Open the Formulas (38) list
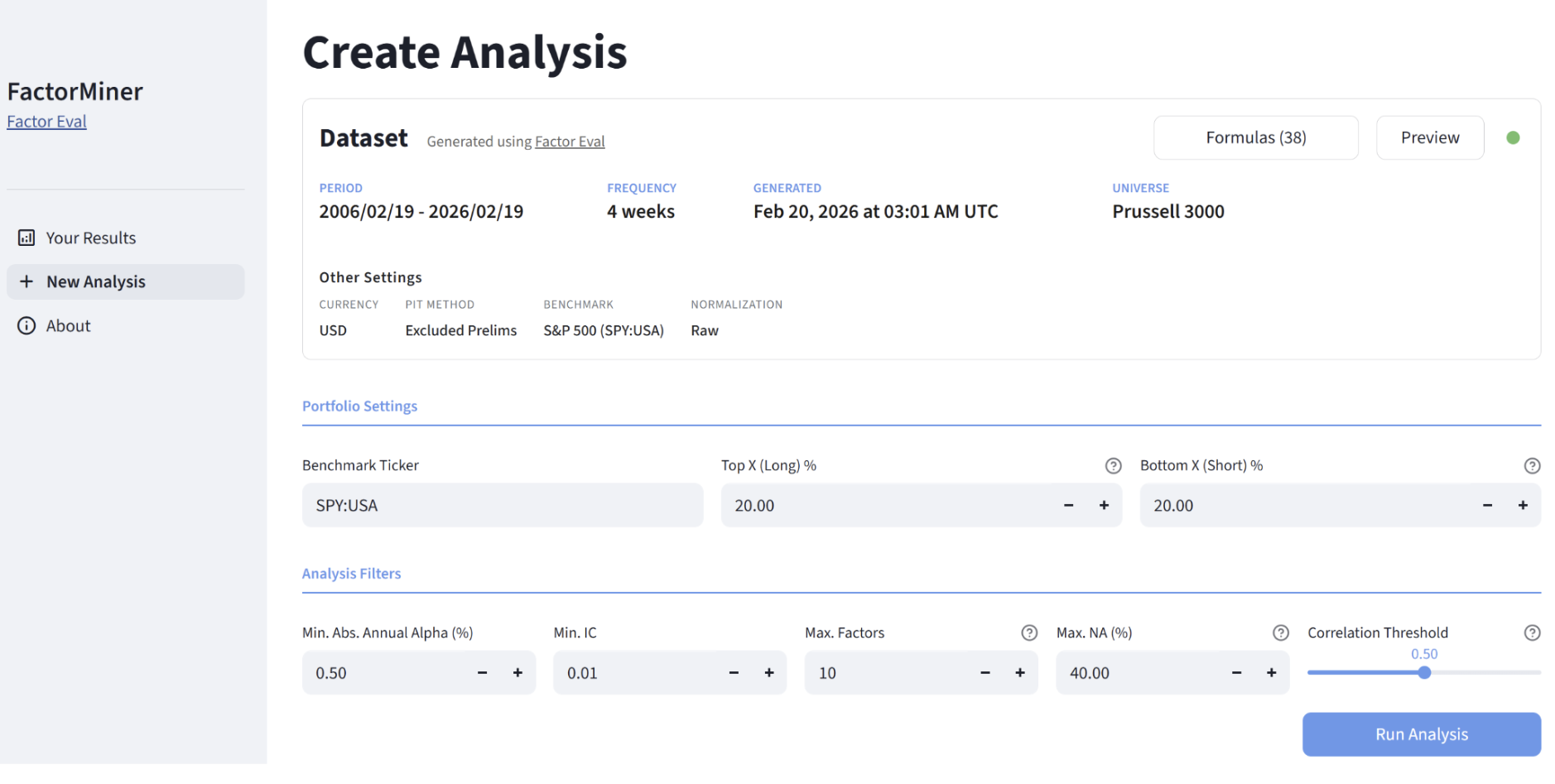The width and height of the screenshot is (1555, 784). [1255, 138]
